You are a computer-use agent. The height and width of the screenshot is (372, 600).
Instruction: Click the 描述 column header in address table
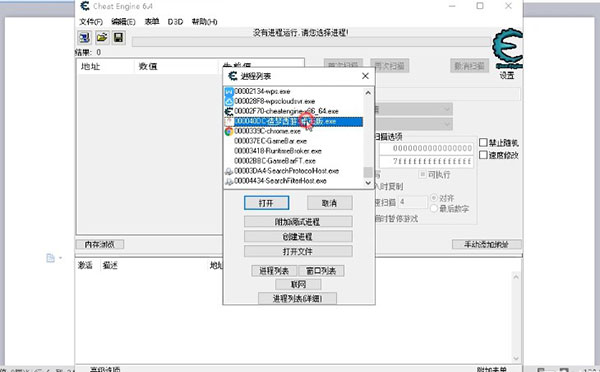tap(110, 265)
